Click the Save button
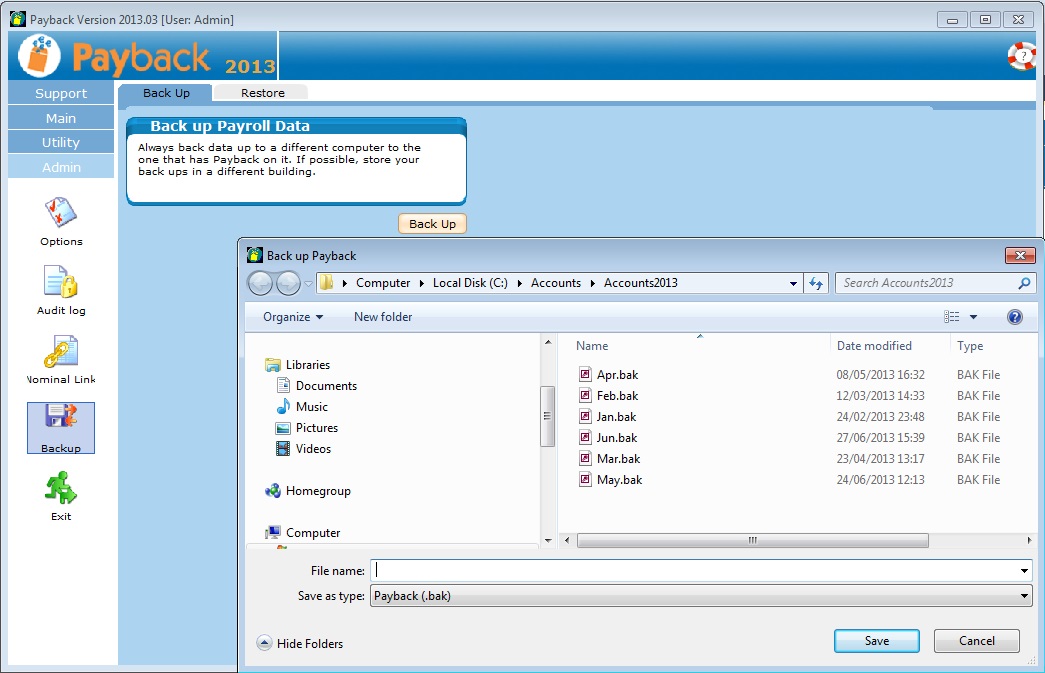 pos(876,641)
